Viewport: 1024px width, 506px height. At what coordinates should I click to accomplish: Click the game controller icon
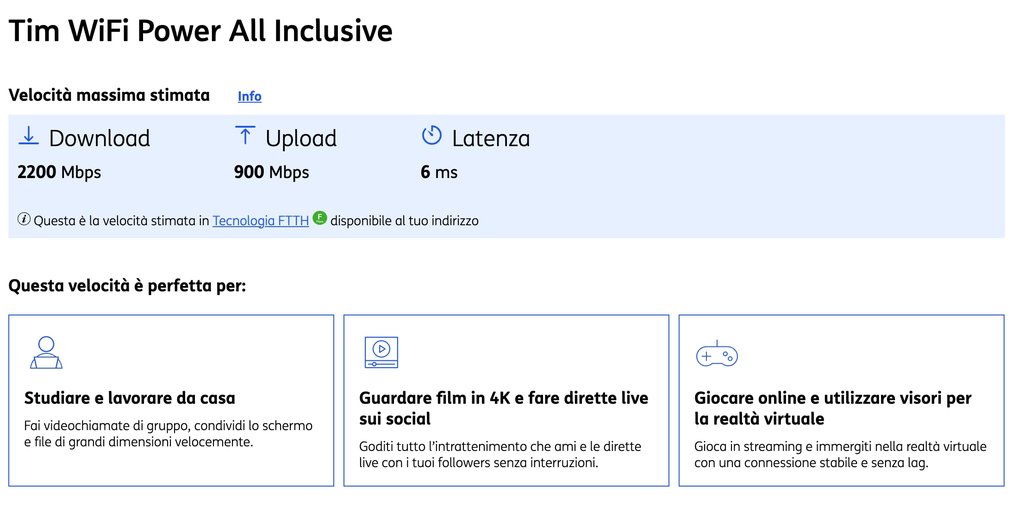click(x=716, y=354)
